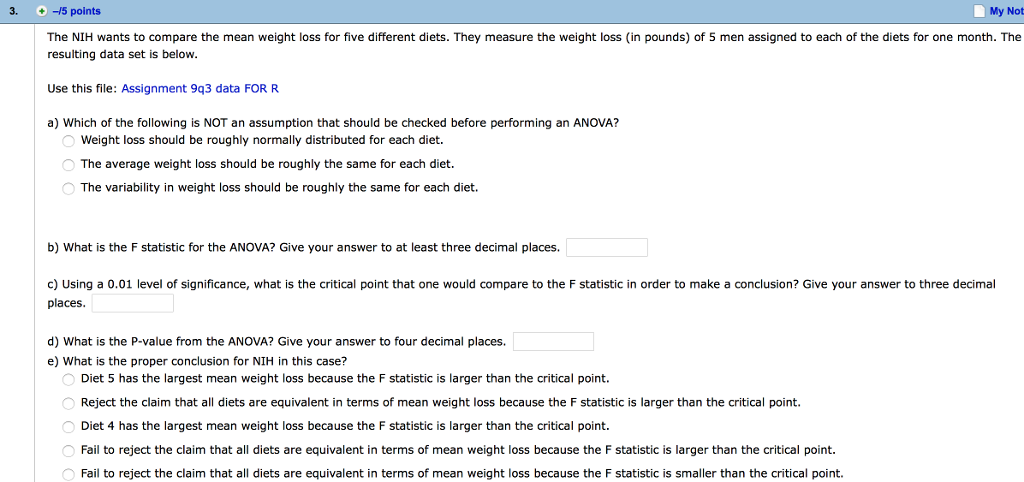Open the Assignment 9q3 data FOR R link
This screenshot has height=482, width=1024.
coord(200,88)
